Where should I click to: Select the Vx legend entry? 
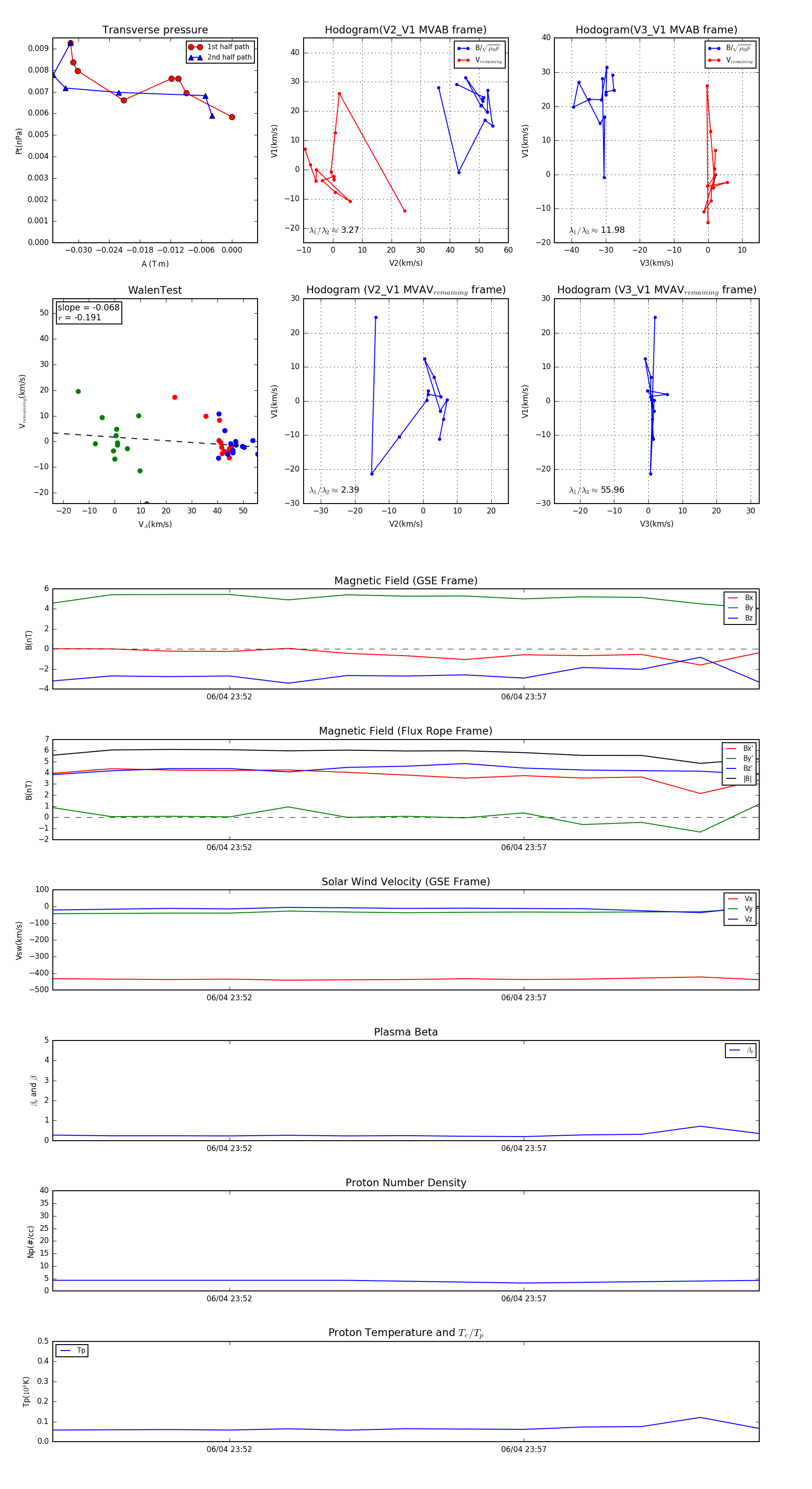click(740, 899)
